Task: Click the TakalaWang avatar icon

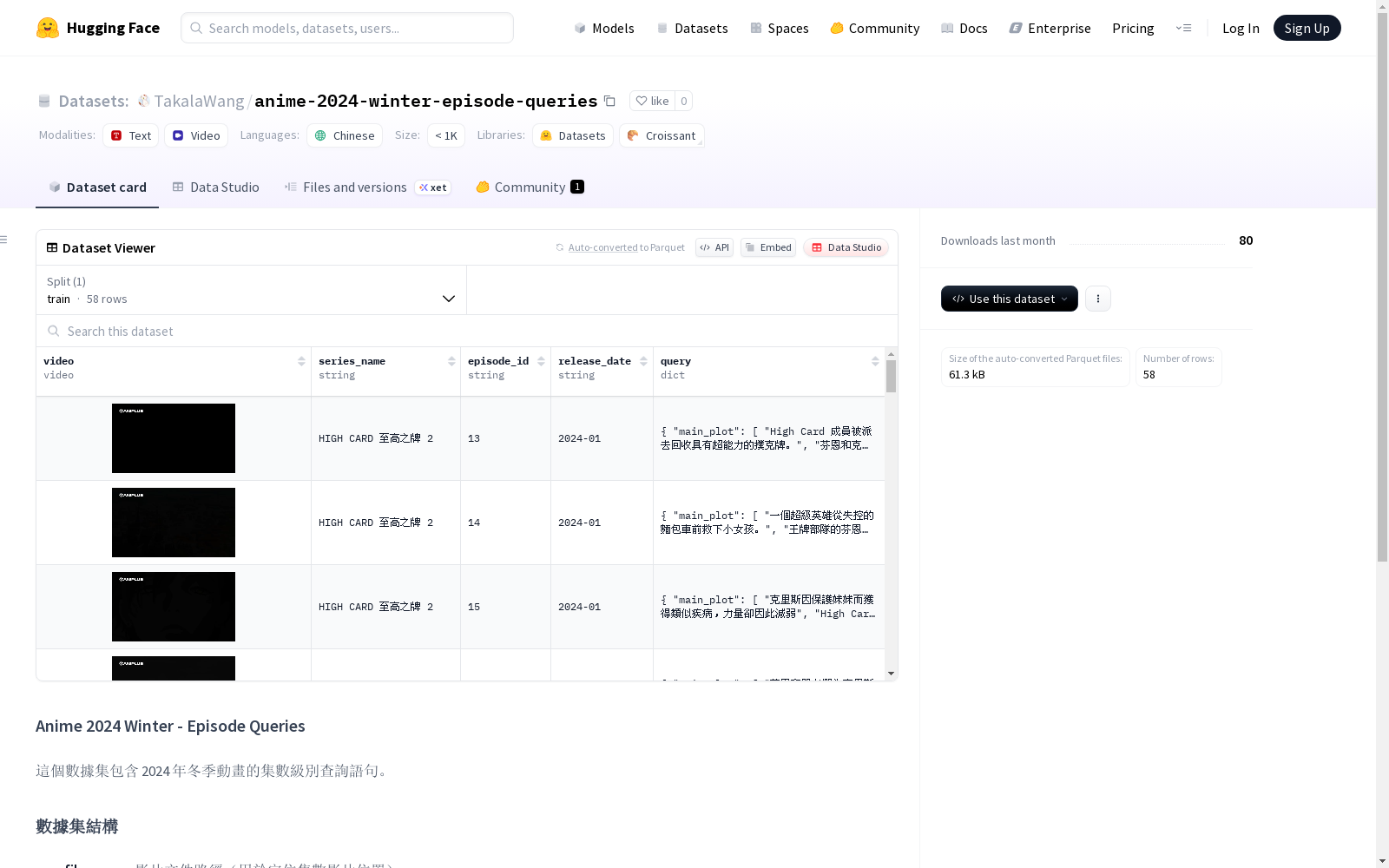Action: [x=144, y=101]
